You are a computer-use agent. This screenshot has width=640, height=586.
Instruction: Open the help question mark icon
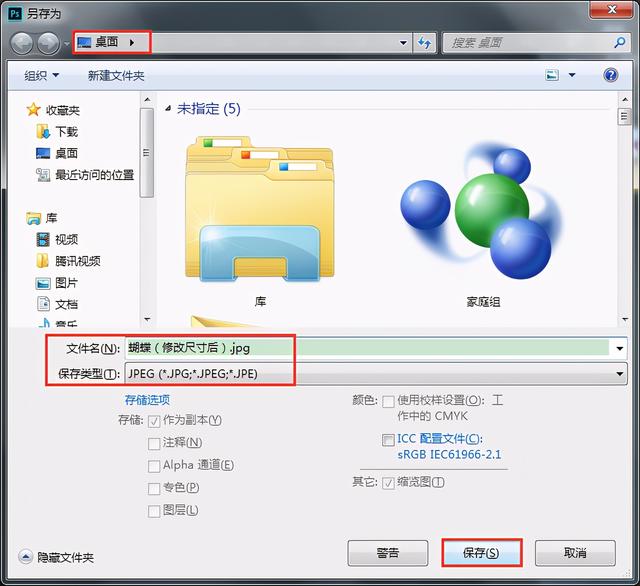(x=611, y=75)
